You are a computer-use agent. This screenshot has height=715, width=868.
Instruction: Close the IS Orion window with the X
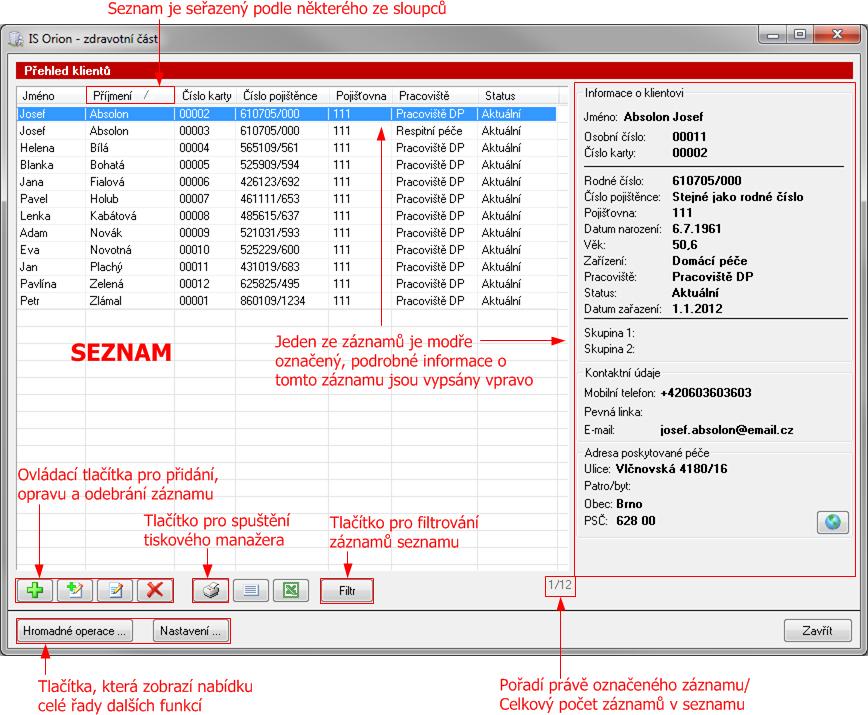click(838, 35)
